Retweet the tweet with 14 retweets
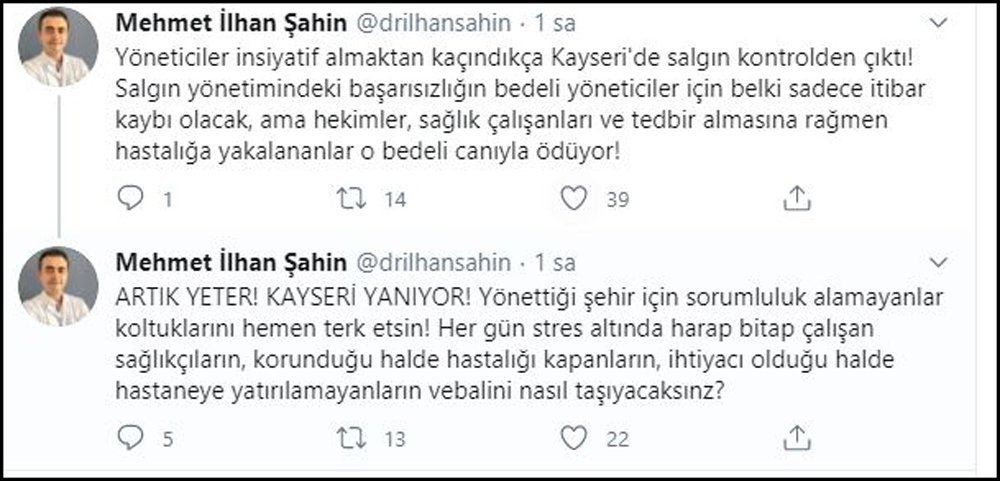Viewport: 1000px width, 481px height. (351, 199)
